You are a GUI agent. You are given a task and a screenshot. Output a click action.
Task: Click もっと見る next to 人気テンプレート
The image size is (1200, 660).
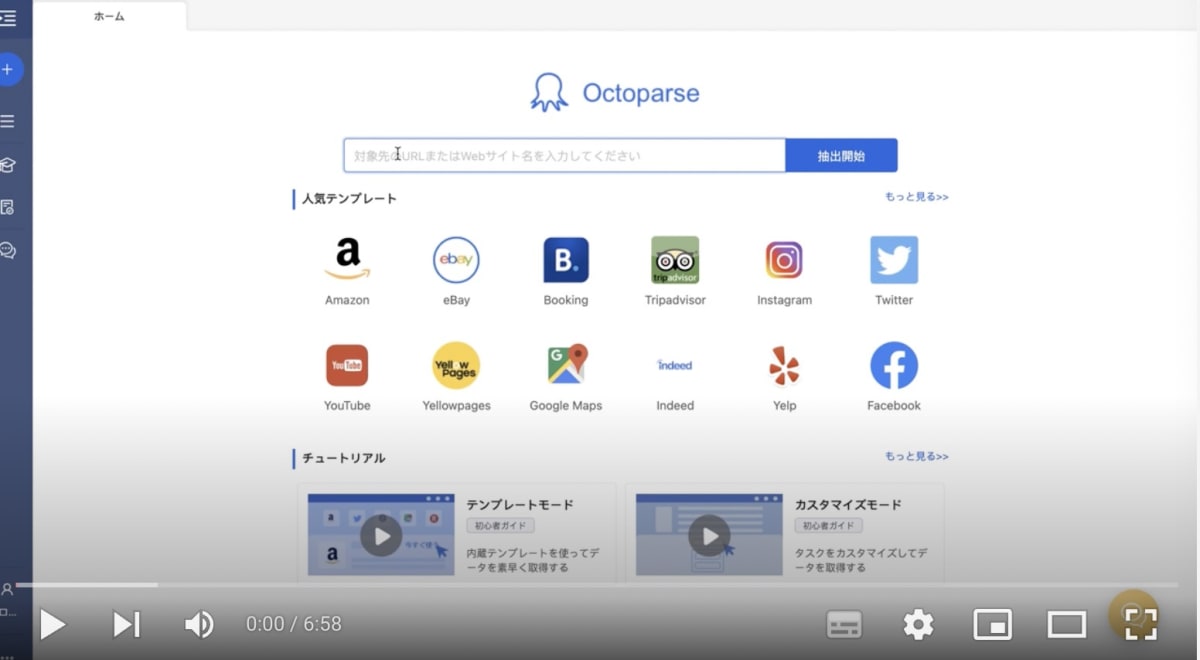[x=917, y=197]
